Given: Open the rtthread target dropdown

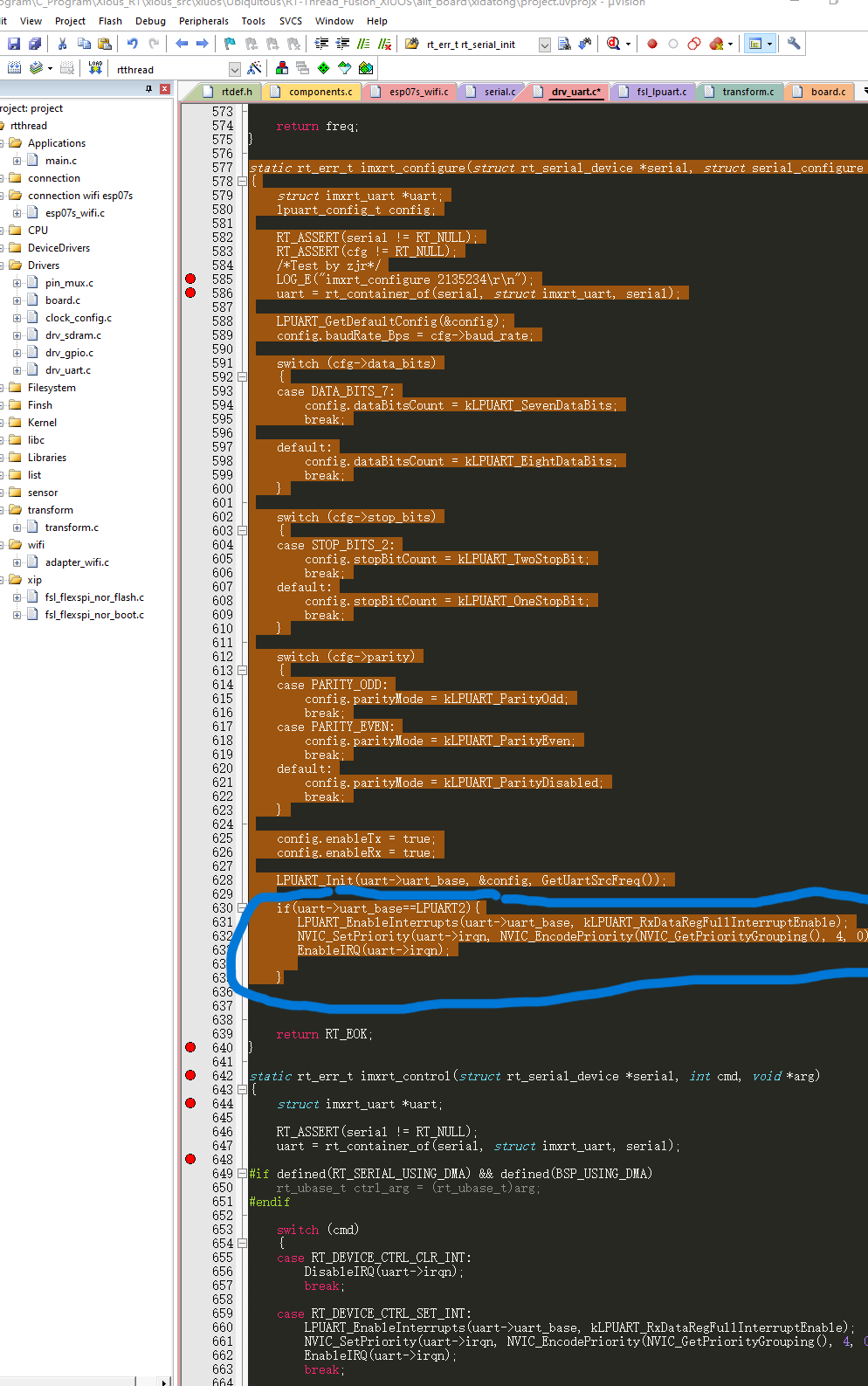Looking at the screenshot, I should click(234, 69).
